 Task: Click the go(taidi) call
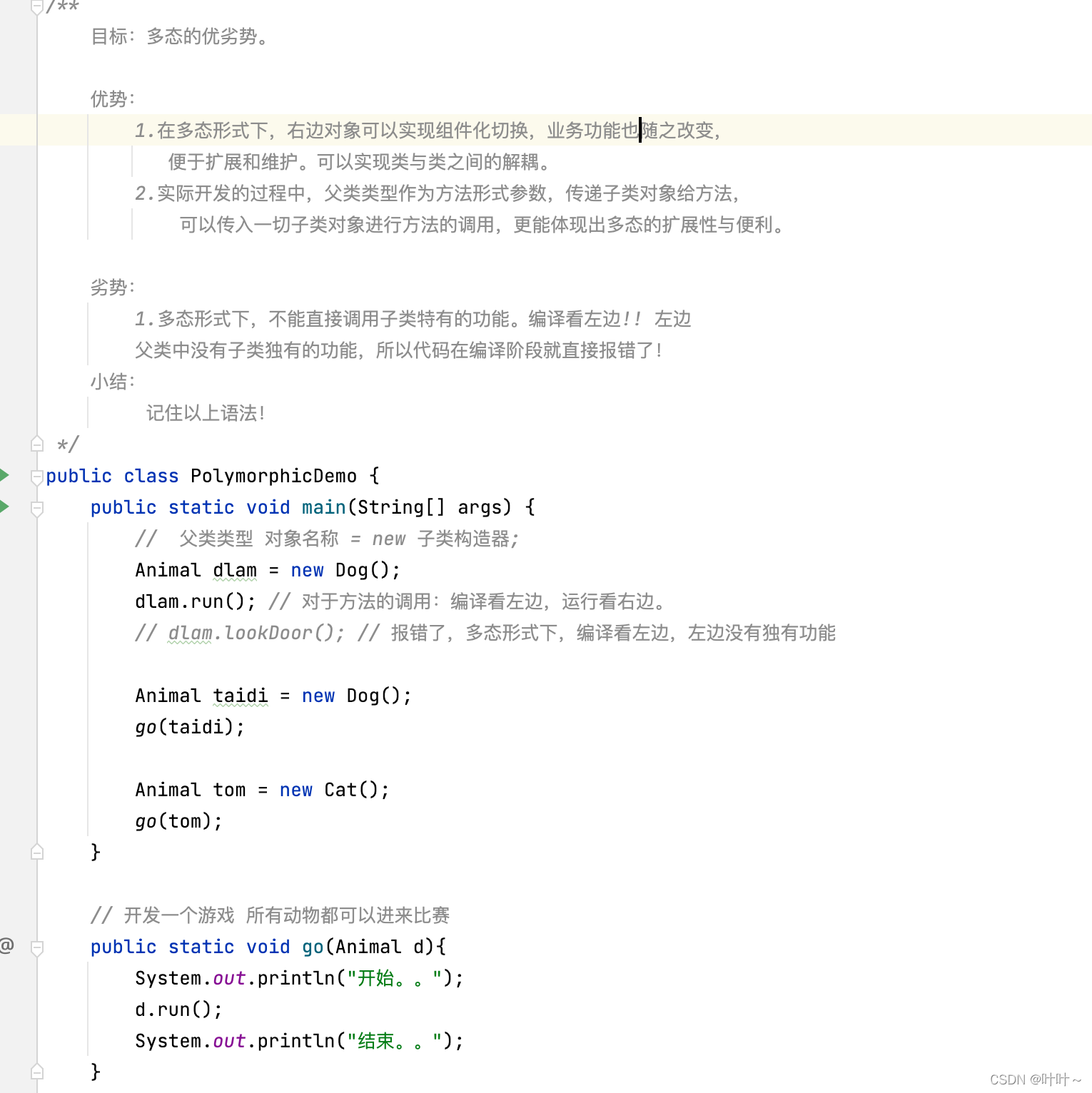pyautogui.click(x=190, y=727)
